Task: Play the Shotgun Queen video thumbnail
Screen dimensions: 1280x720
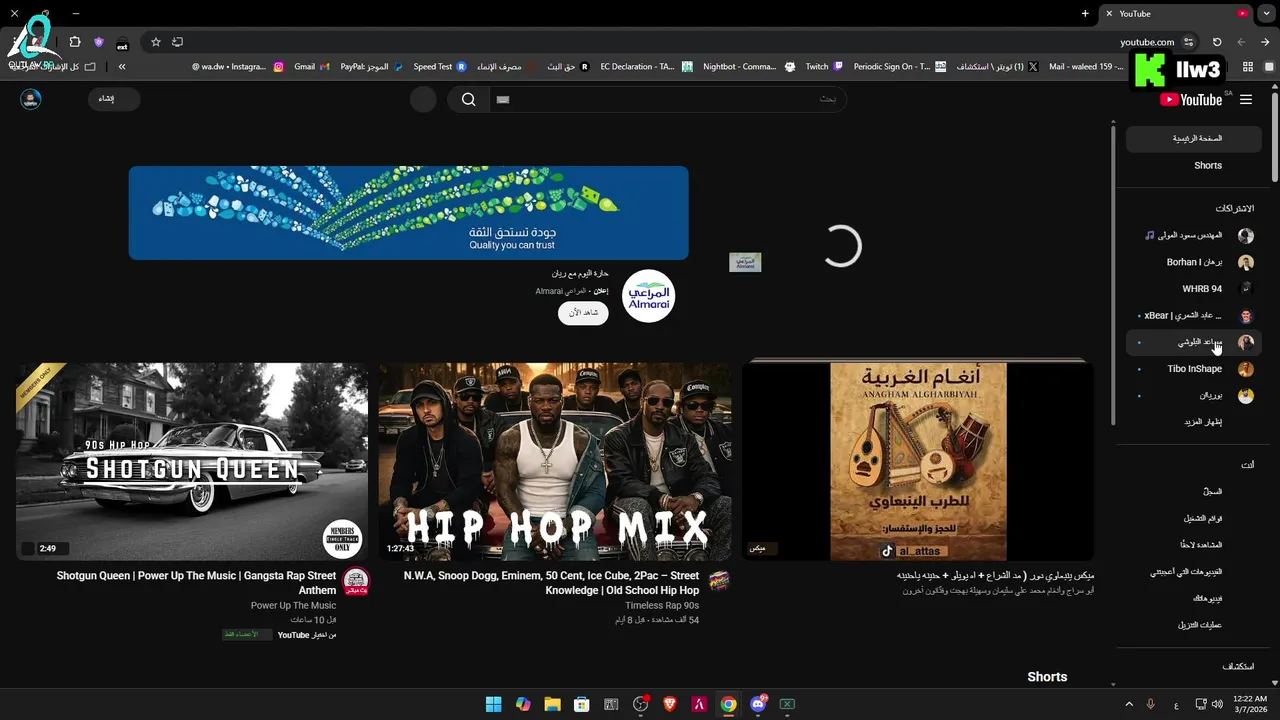Action: click(192, 461)
